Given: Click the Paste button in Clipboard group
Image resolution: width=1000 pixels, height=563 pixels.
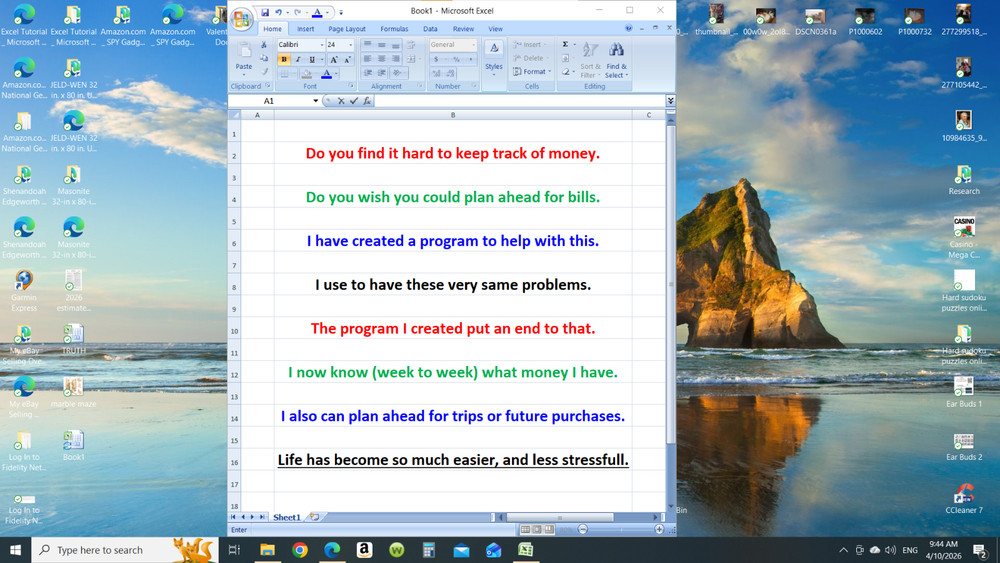Looking at the screenshot, I should (244, 59).
